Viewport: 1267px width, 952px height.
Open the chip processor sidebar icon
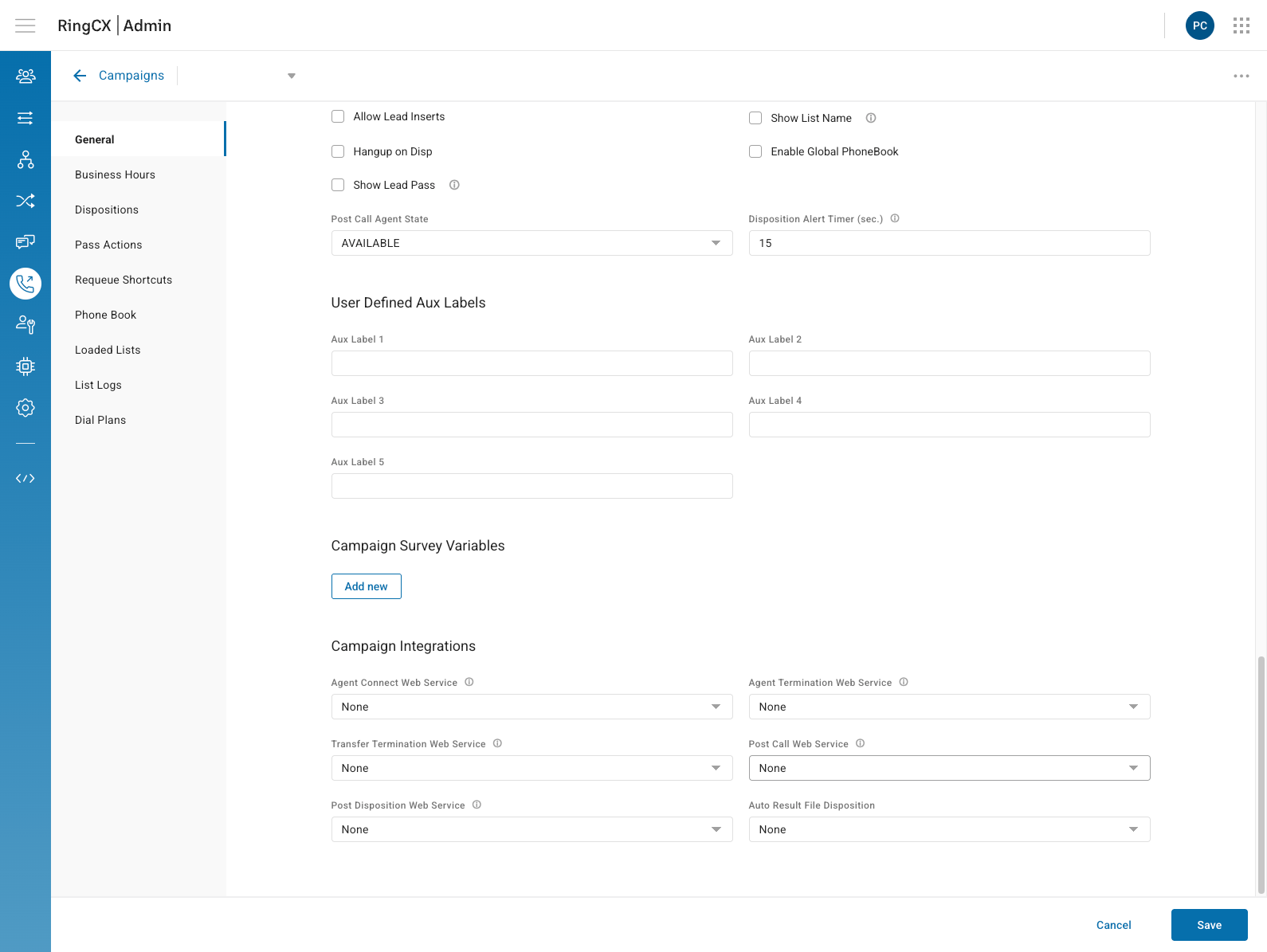coord(25,366)
